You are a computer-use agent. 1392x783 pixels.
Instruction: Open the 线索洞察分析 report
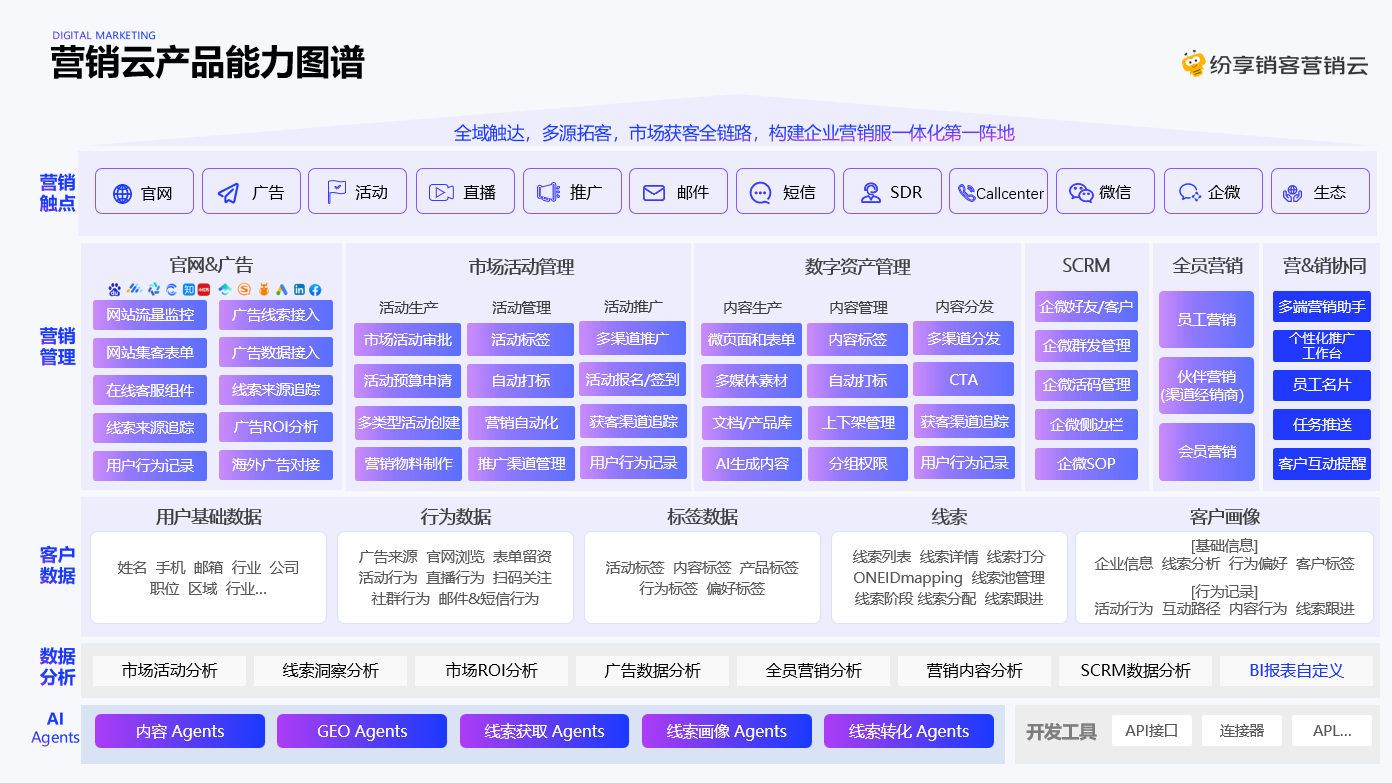click(x=330, y=670)
